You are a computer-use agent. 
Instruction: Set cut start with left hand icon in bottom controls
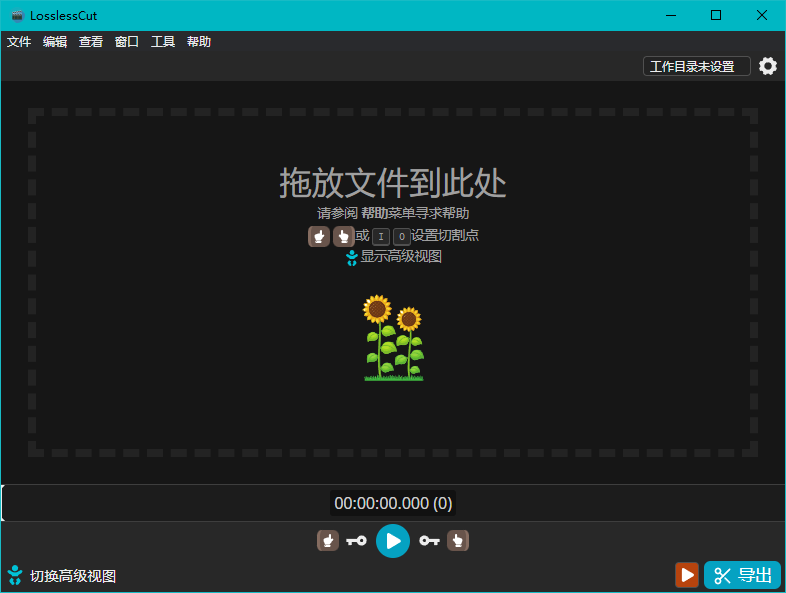[327, 541]
